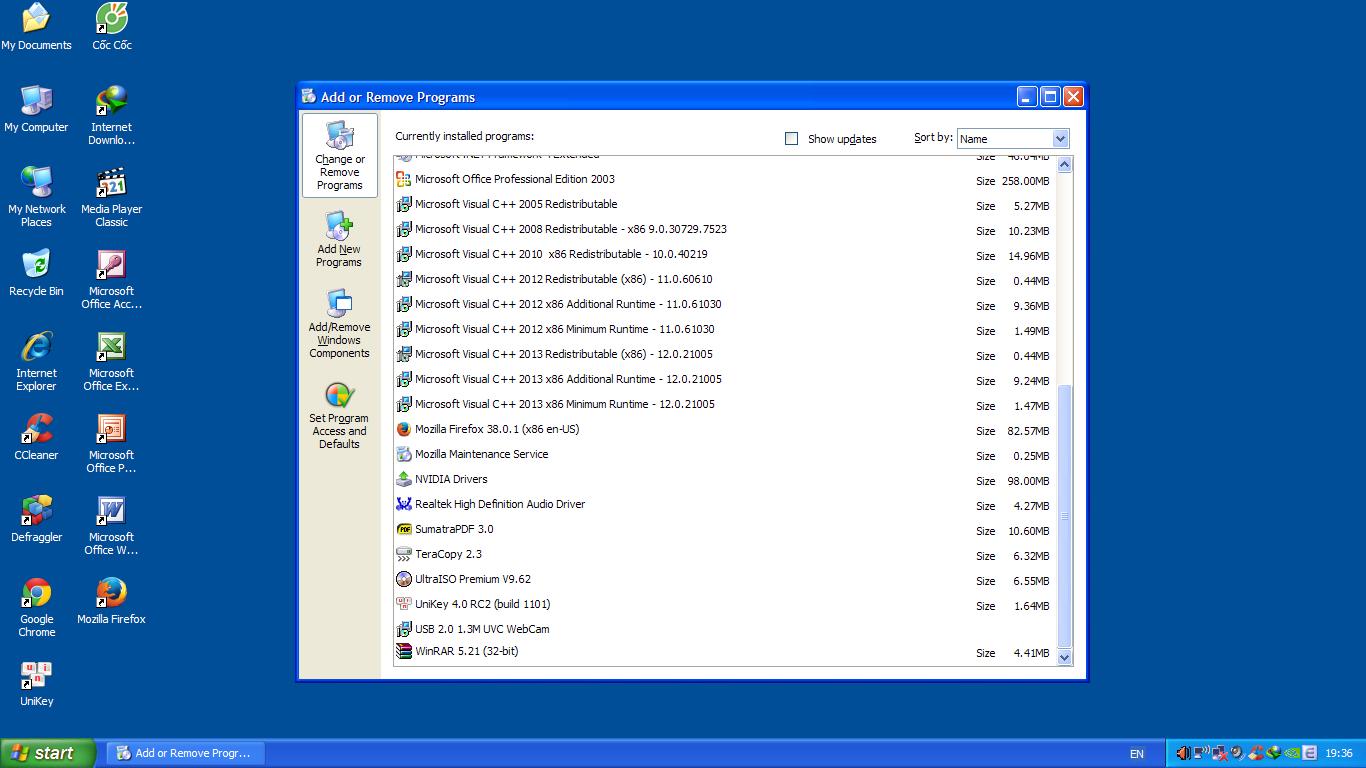
Task: Select the NVIDIA Drivers list entry
Action: (451, 480)
